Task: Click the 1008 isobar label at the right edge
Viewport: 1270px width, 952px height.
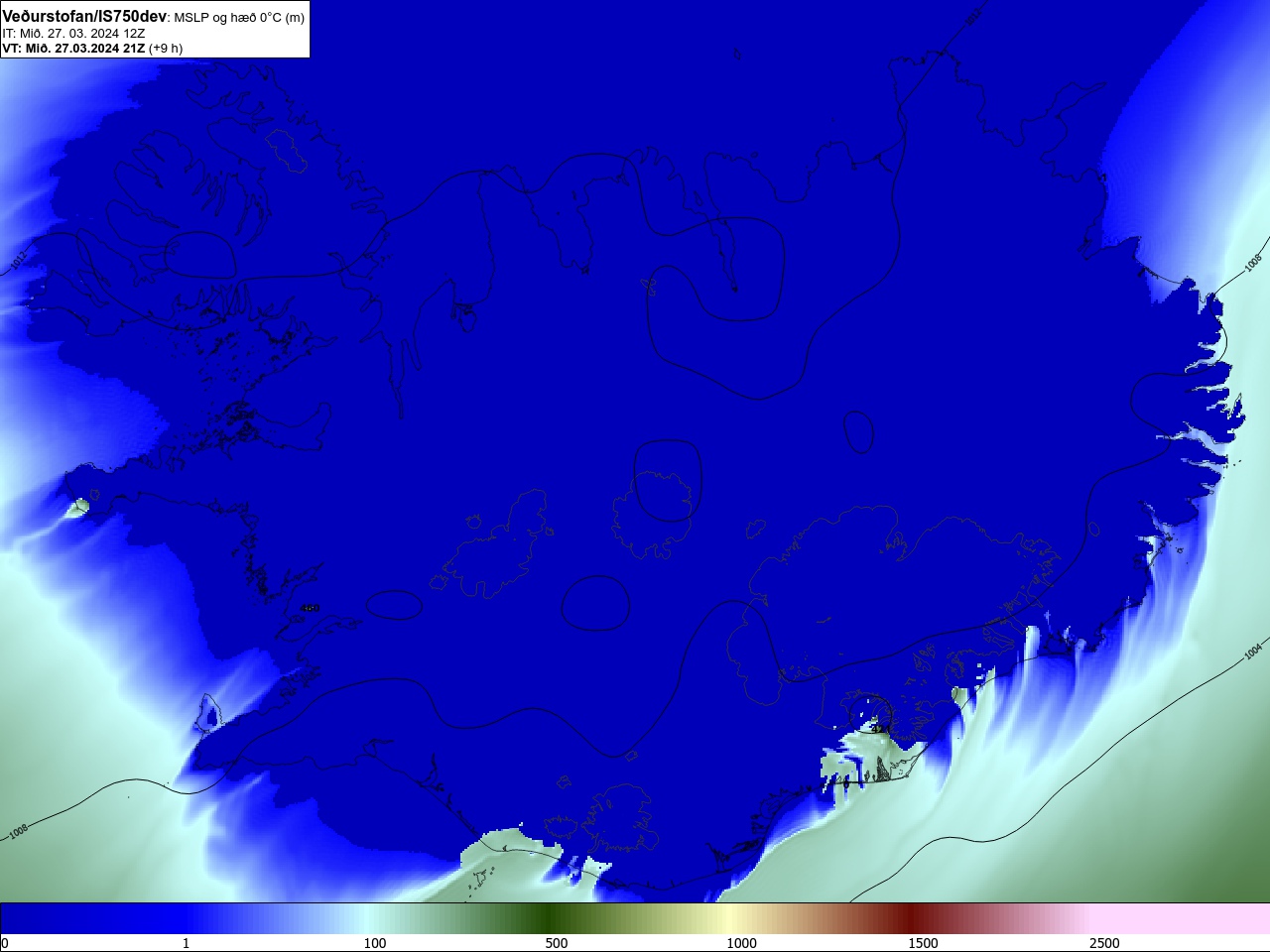Action: click(1252, 263)
